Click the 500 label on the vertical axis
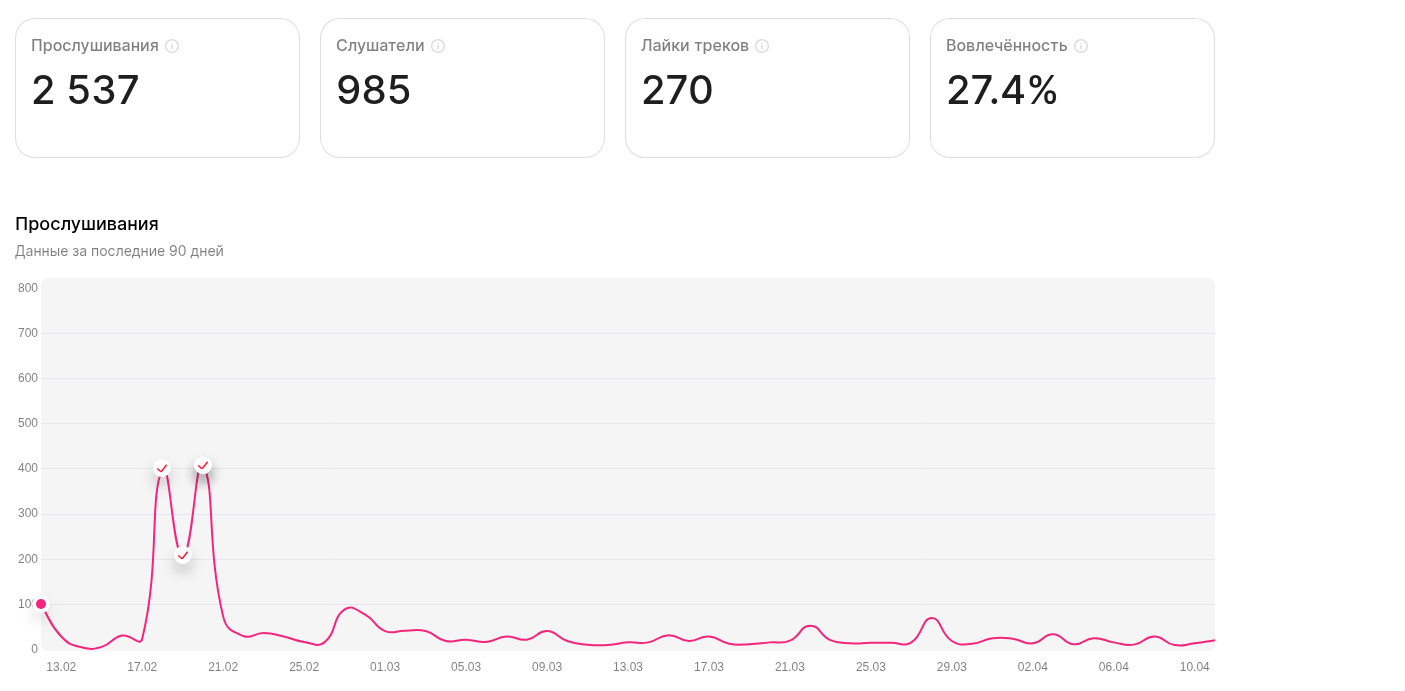 click(x=28, y=423)
